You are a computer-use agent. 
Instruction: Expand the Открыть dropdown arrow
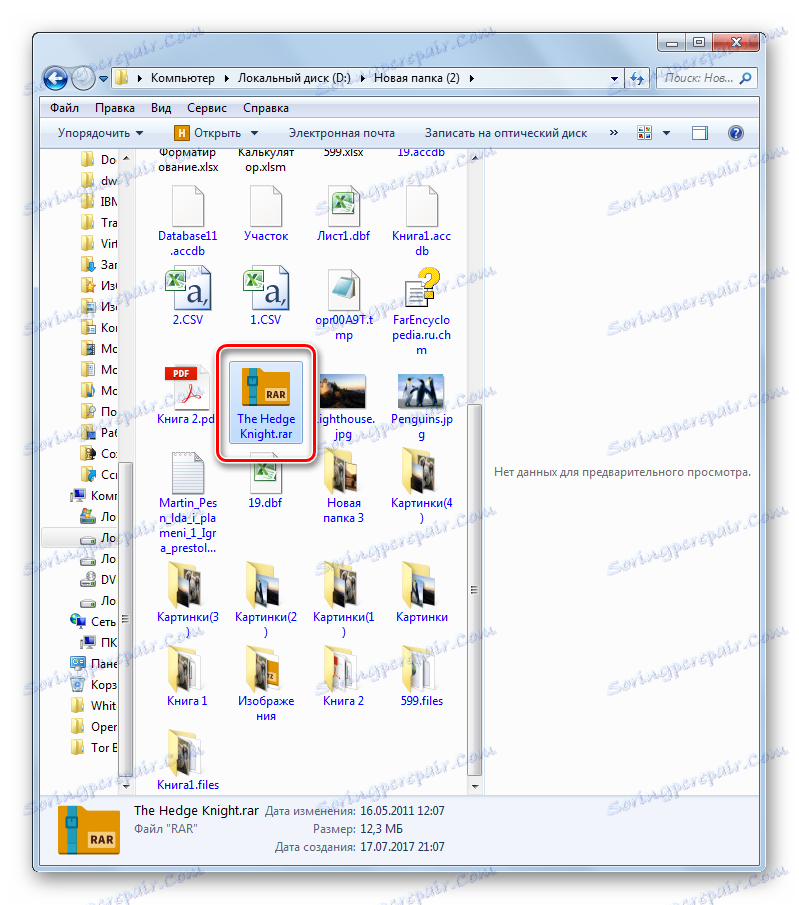pos(254,133)
